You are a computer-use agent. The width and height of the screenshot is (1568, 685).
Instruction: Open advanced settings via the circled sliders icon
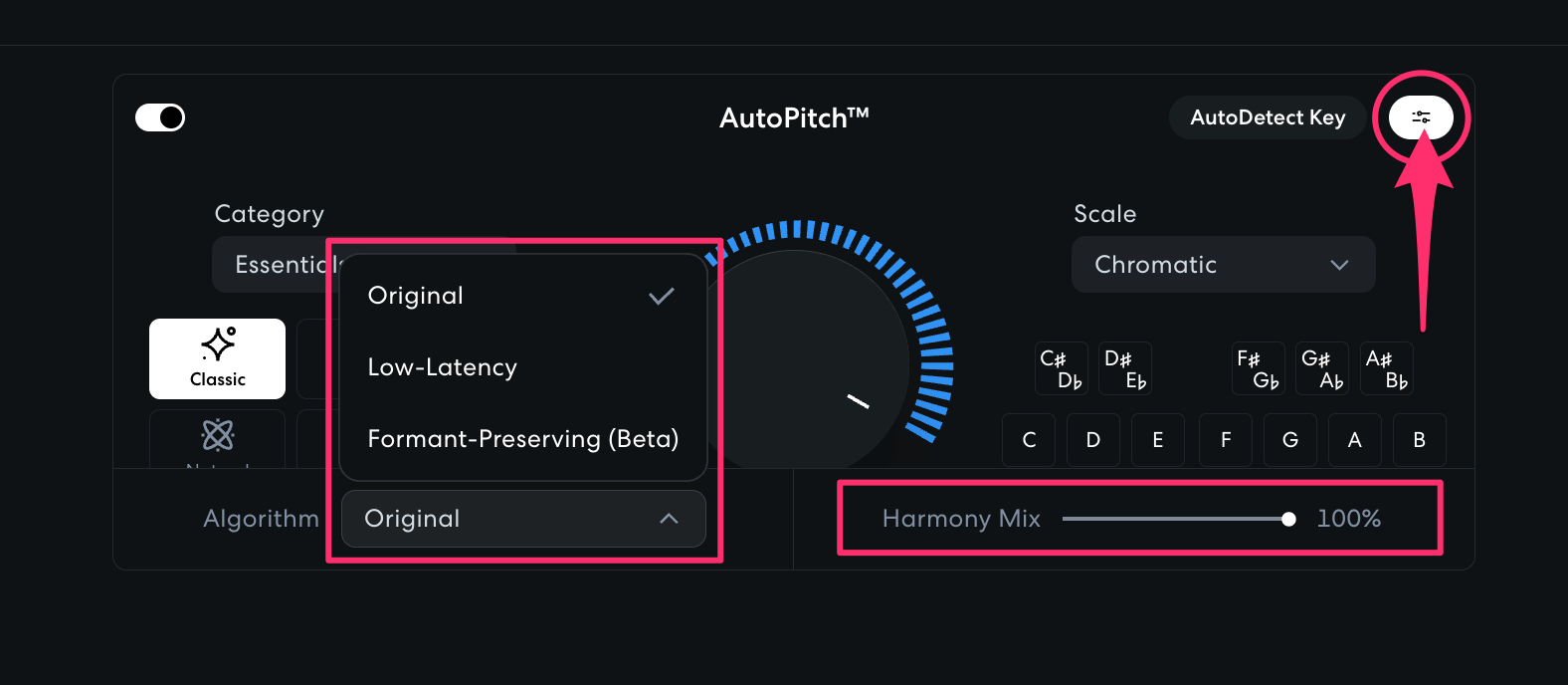coord(1421,116)
